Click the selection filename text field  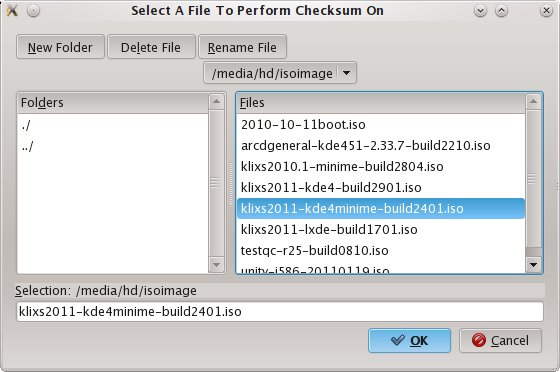280,312
